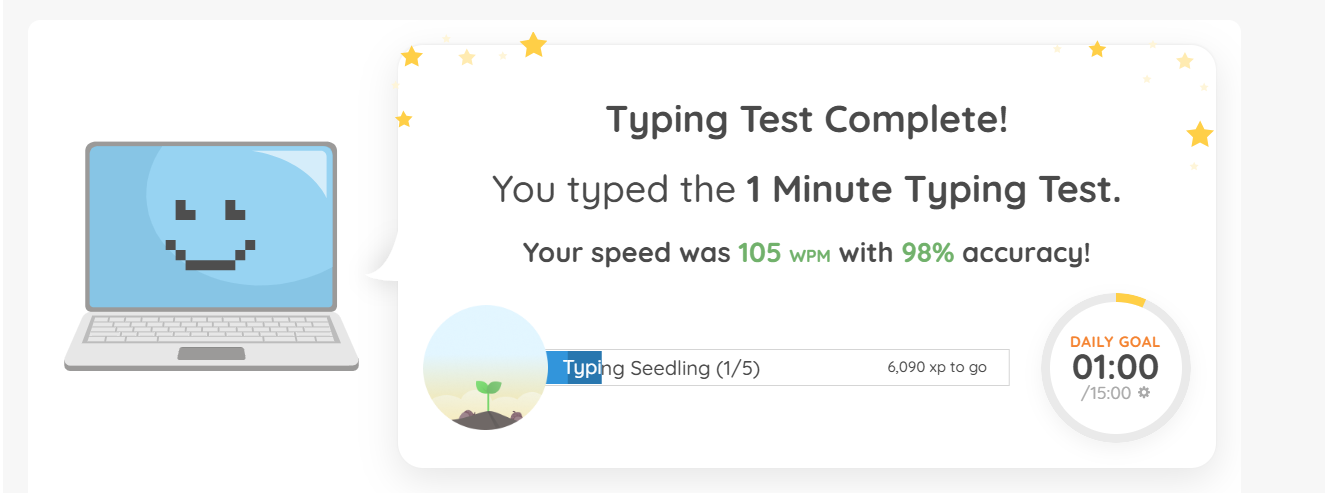
Task: Click the laptop illustration's trackpad
Action: [x=211, y=353]
